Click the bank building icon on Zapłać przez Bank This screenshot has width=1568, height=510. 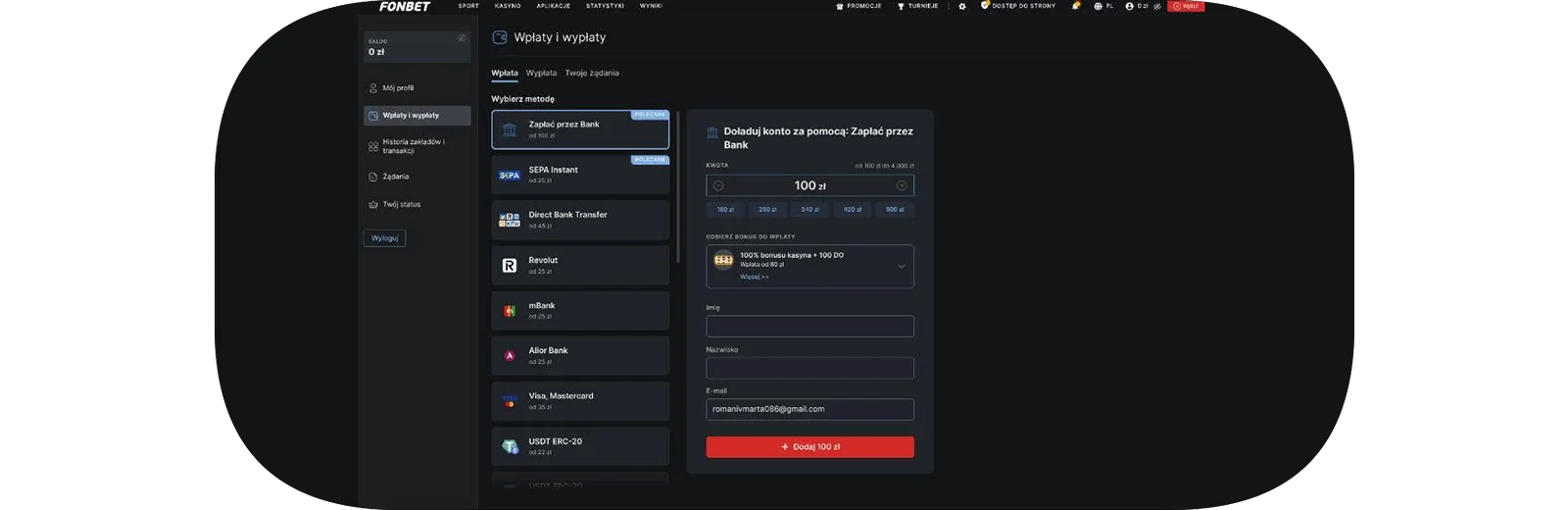[x=510, y=129]
